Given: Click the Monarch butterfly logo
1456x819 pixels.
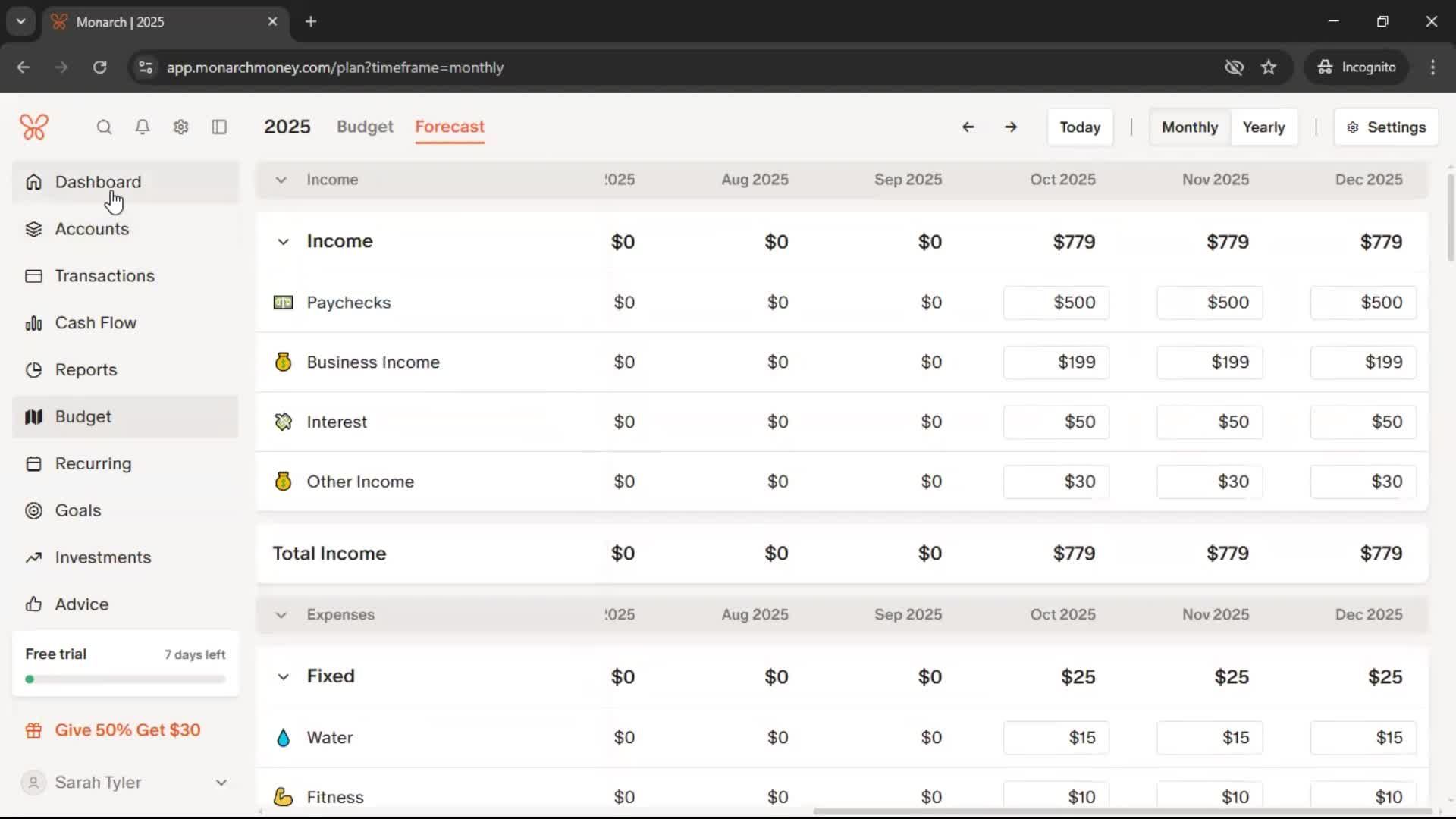Looking at the screenshot, I should (34, 127).
